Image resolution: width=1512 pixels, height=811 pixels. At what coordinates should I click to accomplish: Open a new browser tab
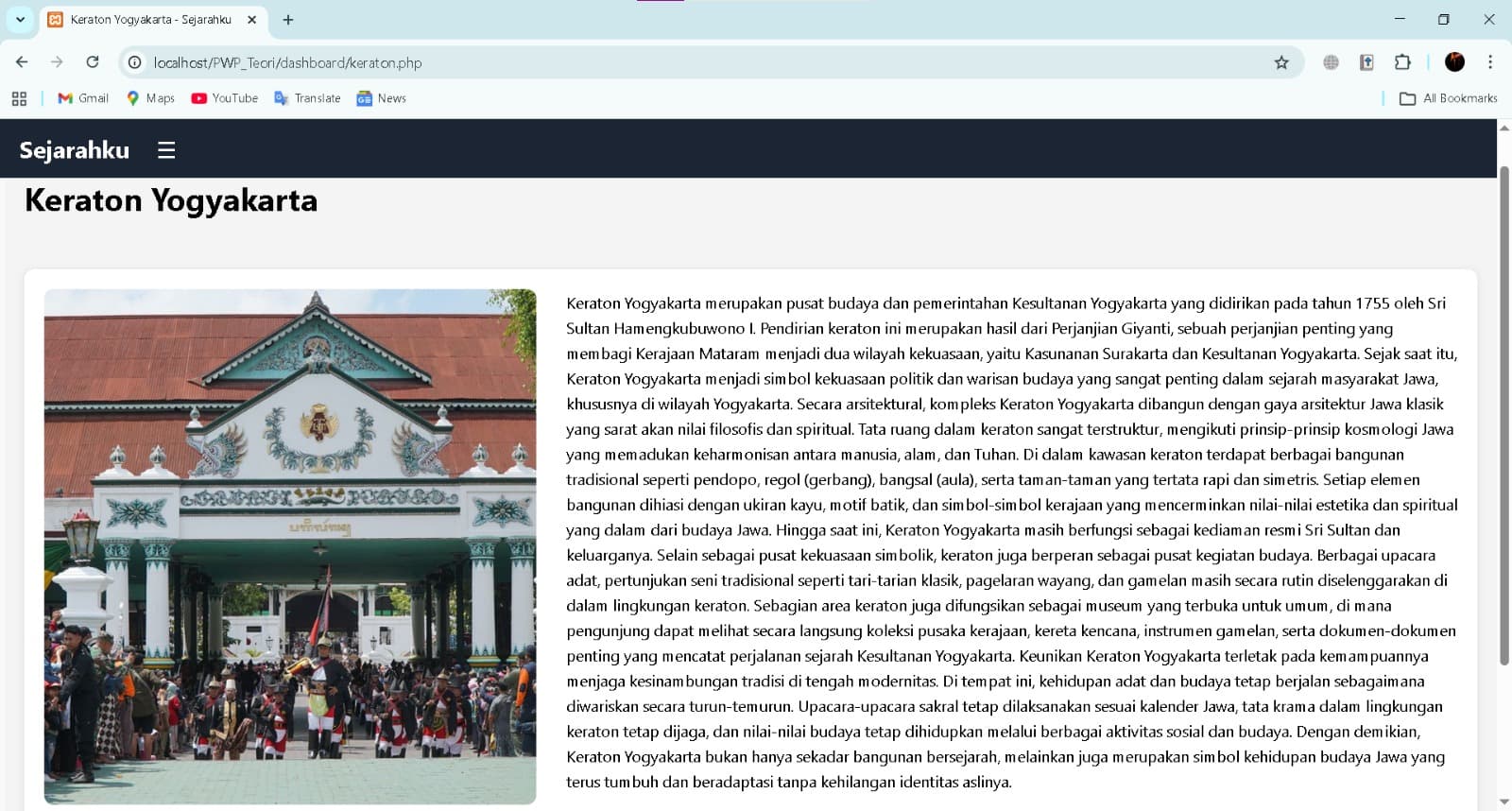pyautogui.click(x=288, y=19)
